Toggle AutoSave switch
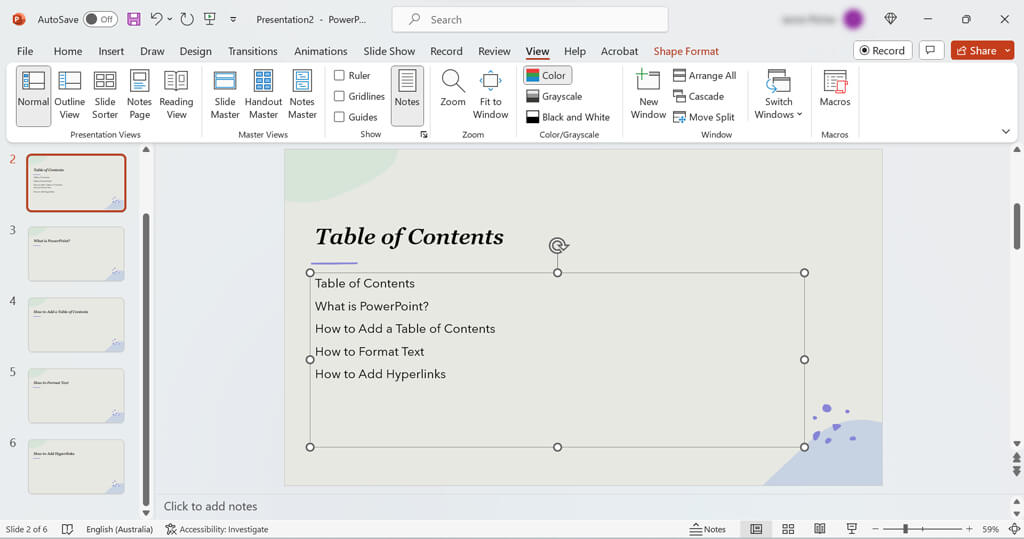Viewport: 1024px width, 539px height. [x=100, y=19]
